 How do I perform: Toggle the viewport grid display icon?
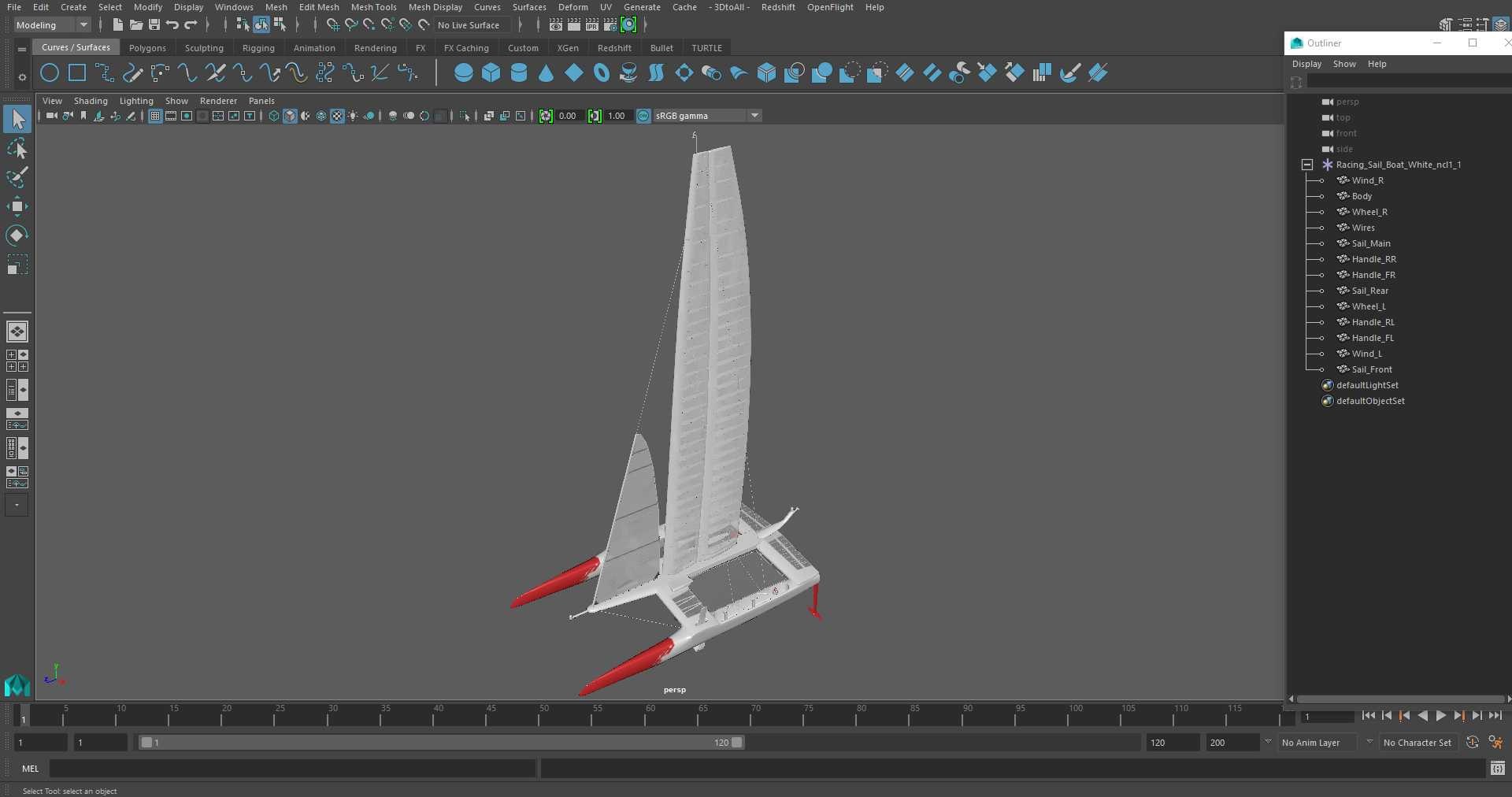coord(155,116)
